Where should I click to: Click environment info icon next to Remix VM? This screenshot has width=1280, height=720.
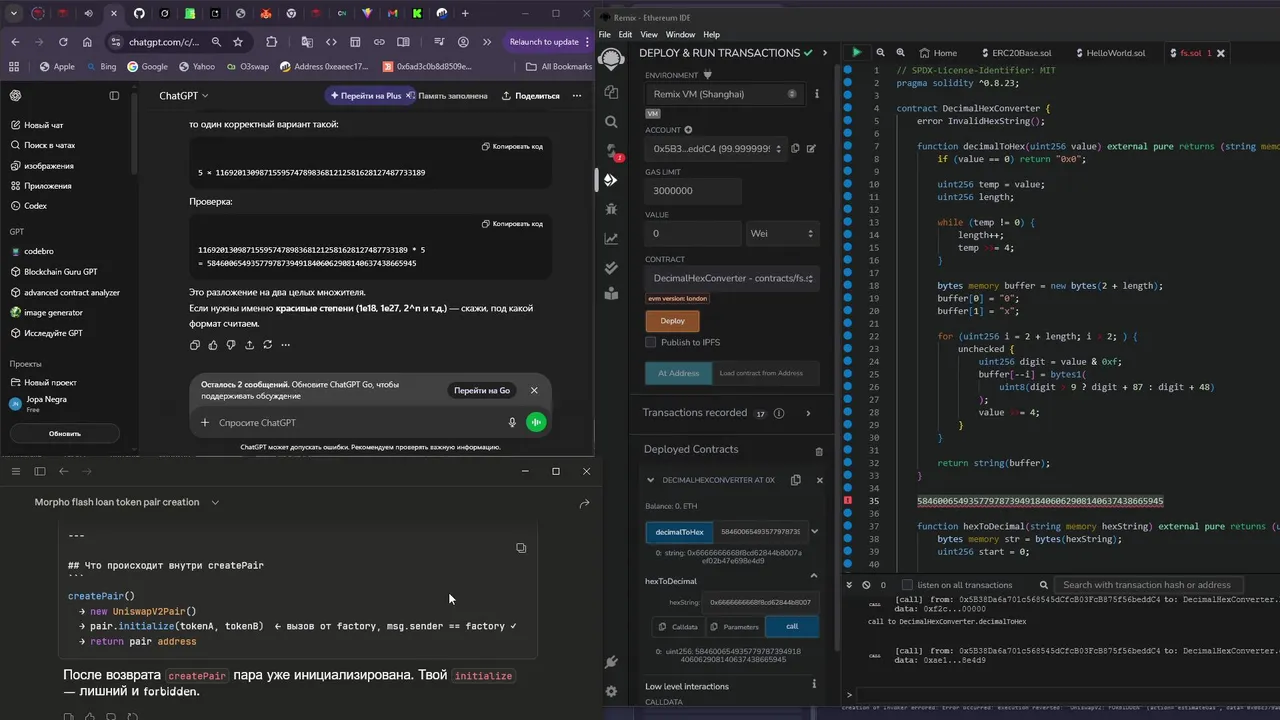pos(817,94)
